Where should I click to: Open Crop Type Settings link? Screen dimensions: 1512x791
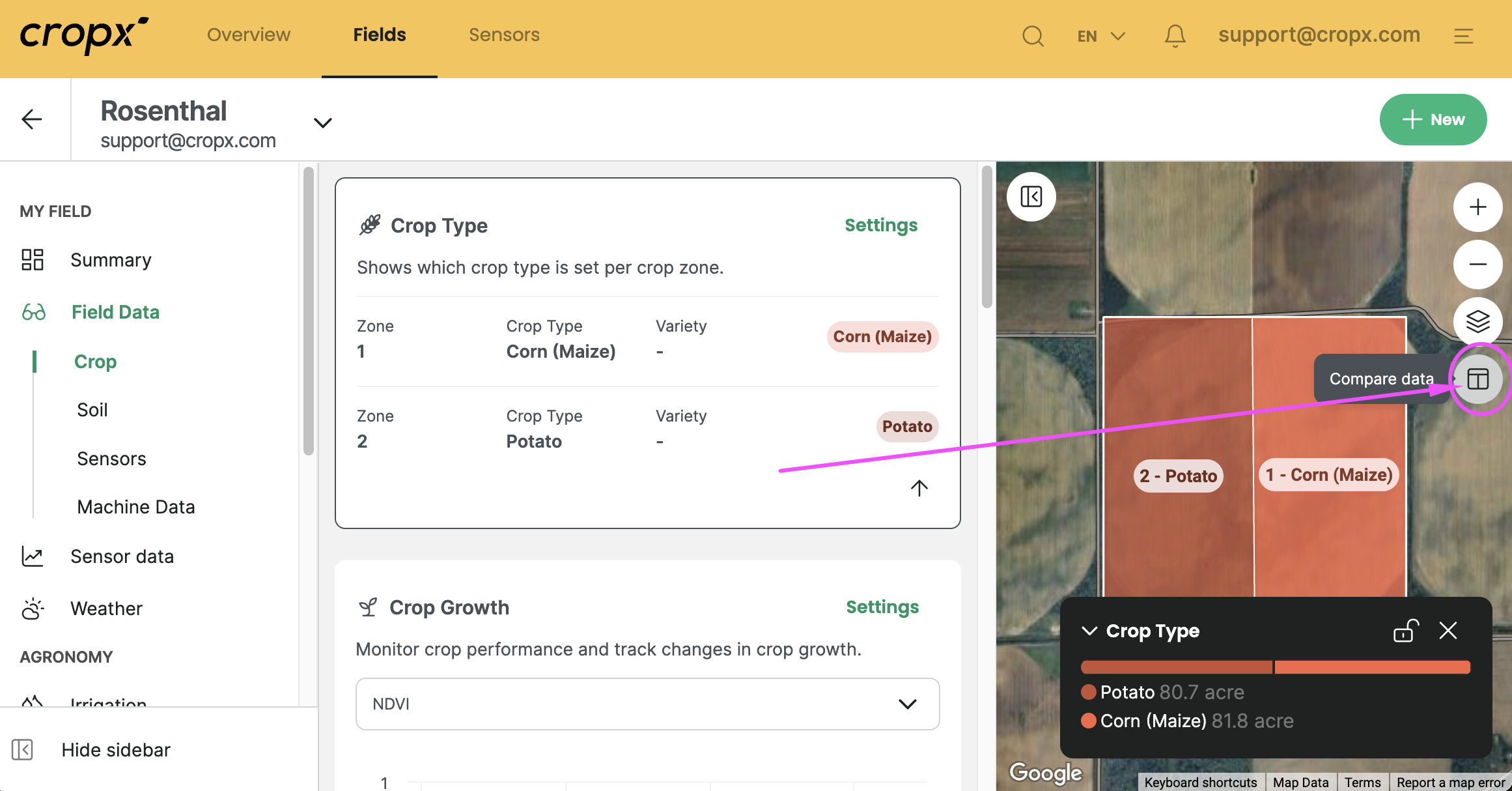(x=880, y=225)
